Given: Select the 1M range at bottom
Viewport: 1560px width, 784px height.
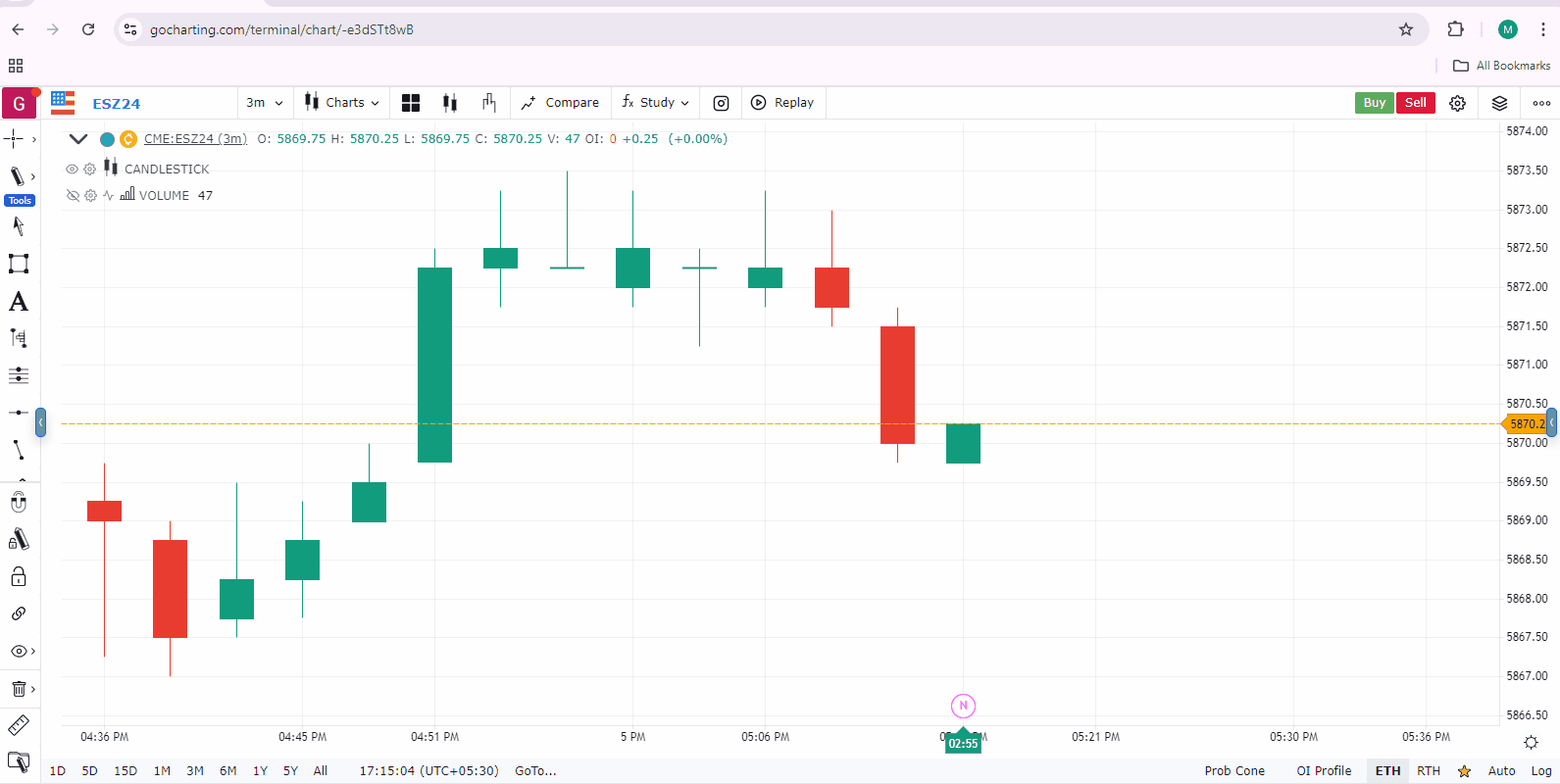Looking at the screenshot, I should click(162, 771).
